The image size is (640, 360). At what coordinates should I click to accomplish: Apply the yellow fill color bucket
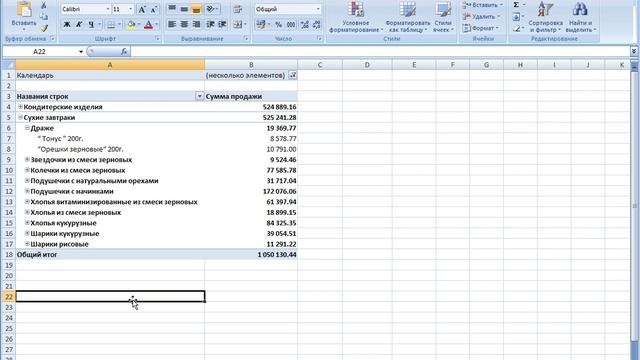(131, 25)
